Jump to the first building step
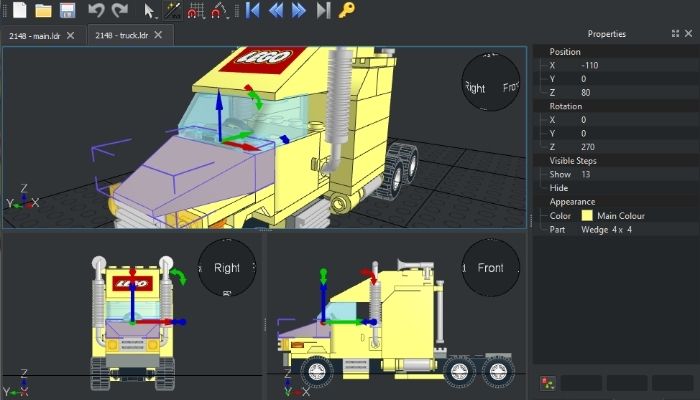 [x=253, y=11]
